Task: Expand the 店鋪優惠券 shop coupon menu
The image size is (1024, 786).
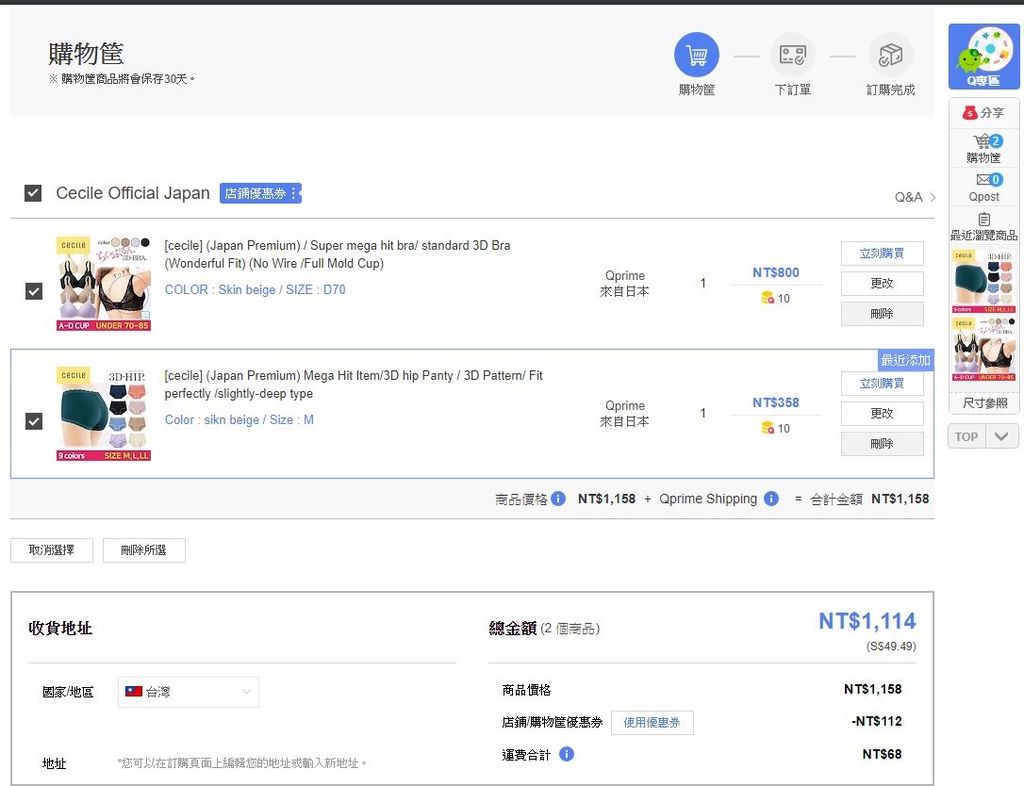Action: pyautogui.click(x=261, y=193)
